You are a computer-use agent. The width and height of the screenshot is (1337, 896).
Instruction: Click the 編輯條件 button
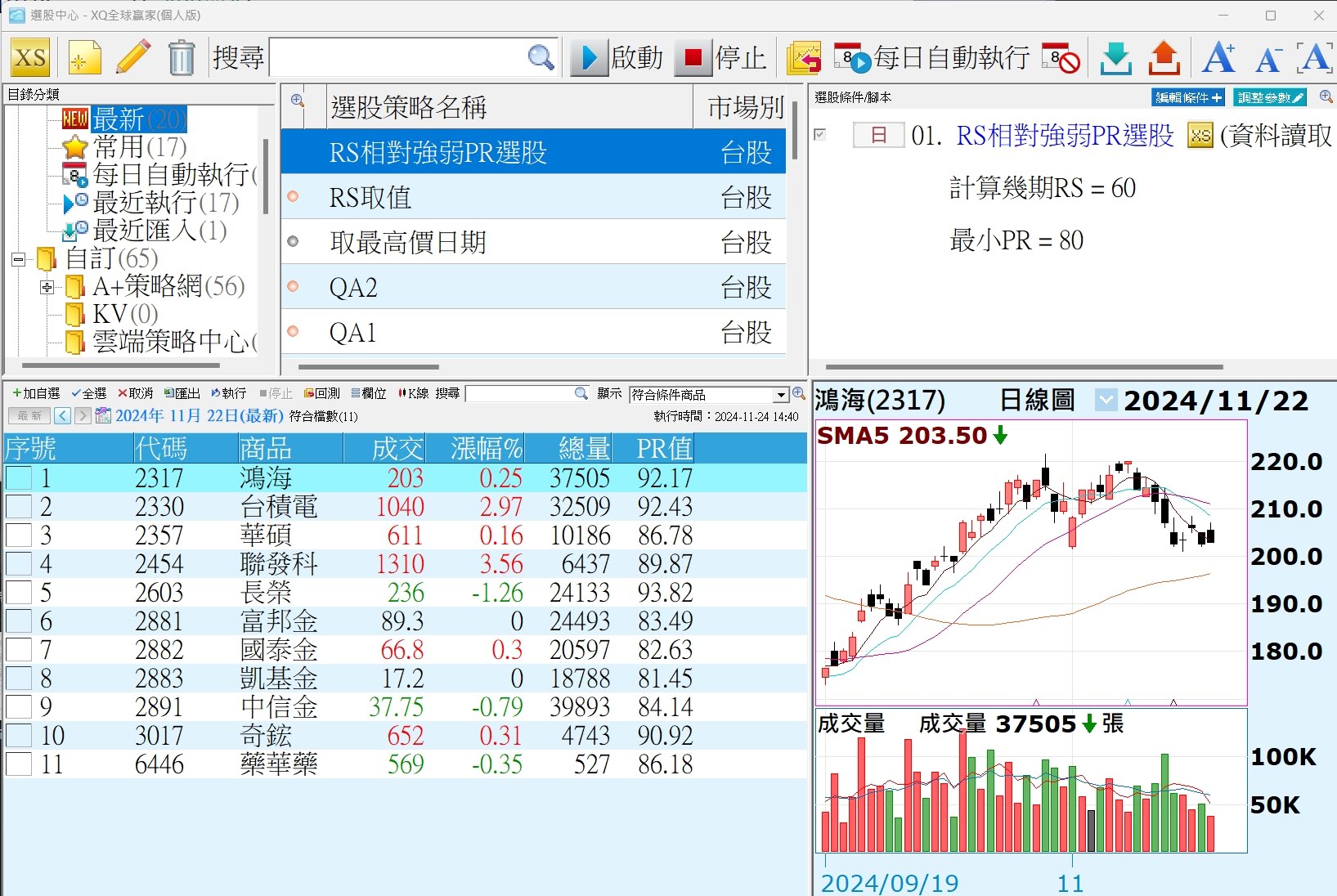tap(1187, 98)
